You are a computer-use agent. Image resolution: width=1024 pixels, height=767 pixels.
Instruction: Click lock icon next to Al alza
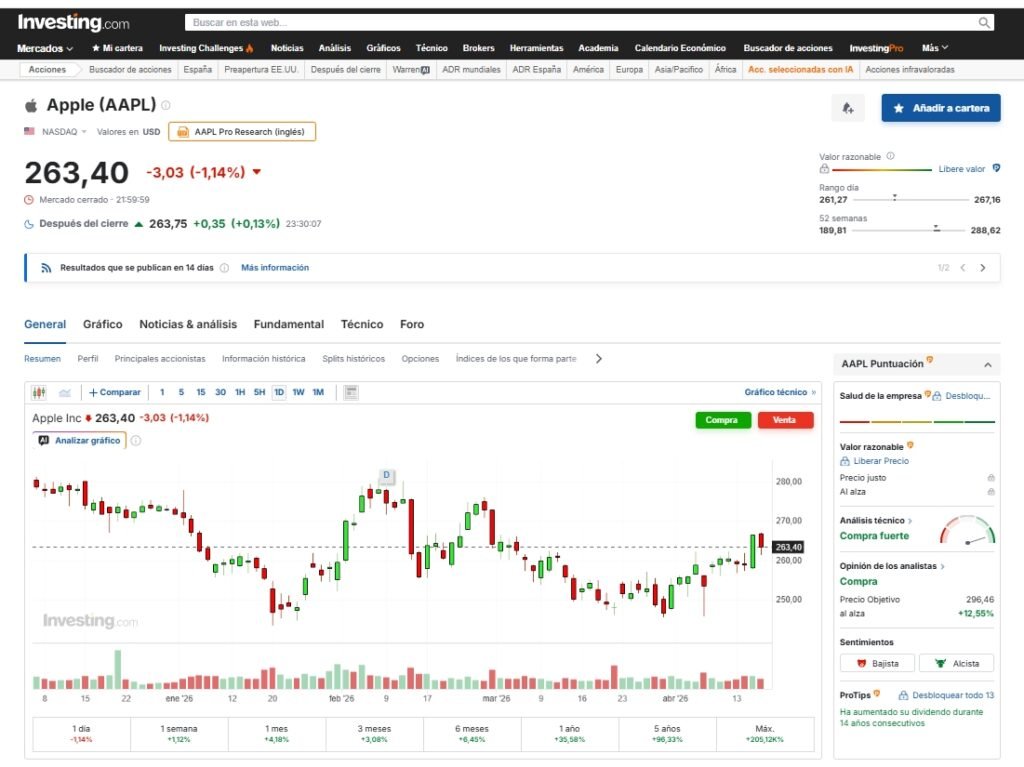pos(991,492)
